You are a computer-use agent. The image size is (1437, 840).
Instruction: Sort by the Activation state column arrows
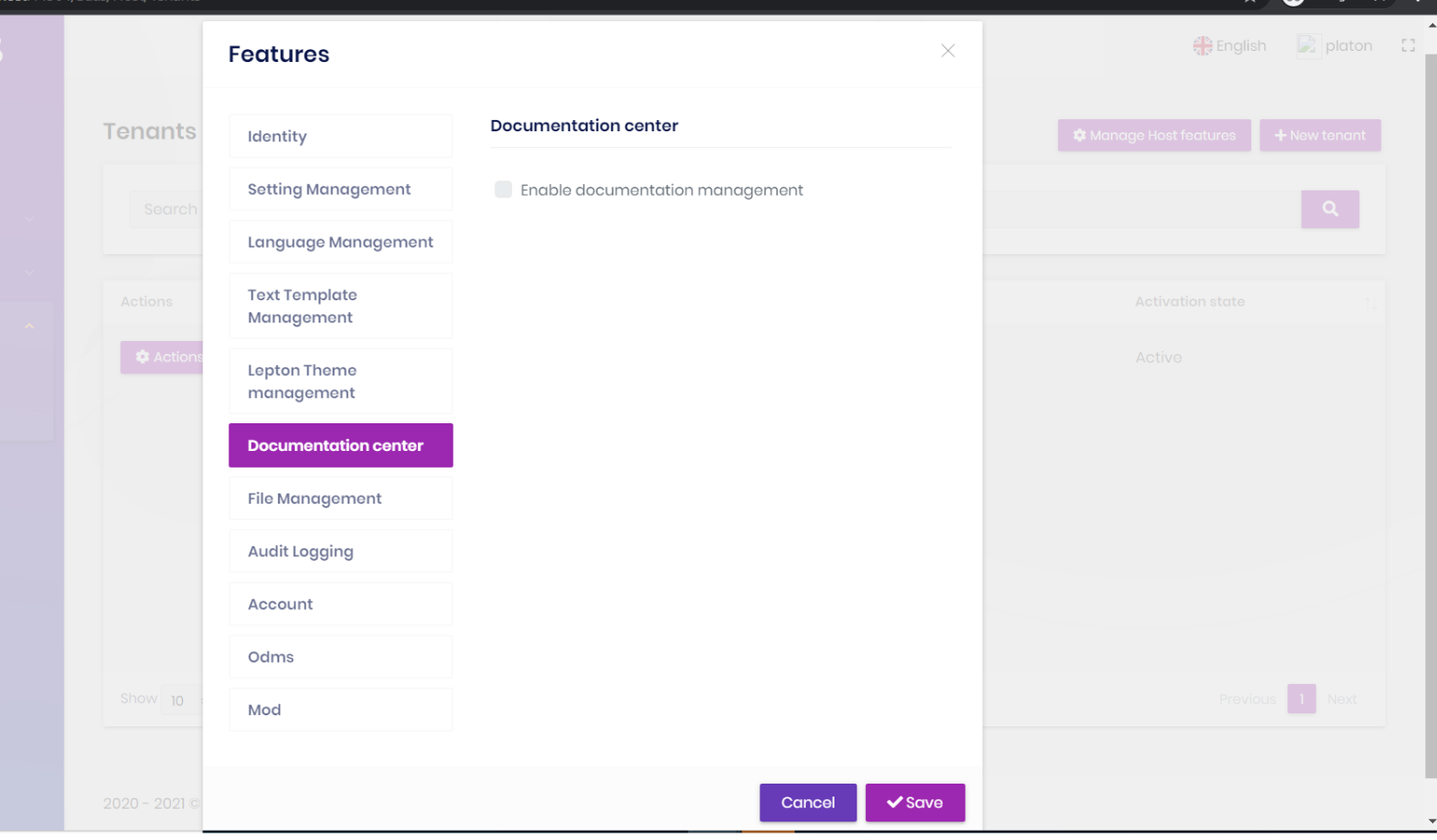coord(1370,302)
